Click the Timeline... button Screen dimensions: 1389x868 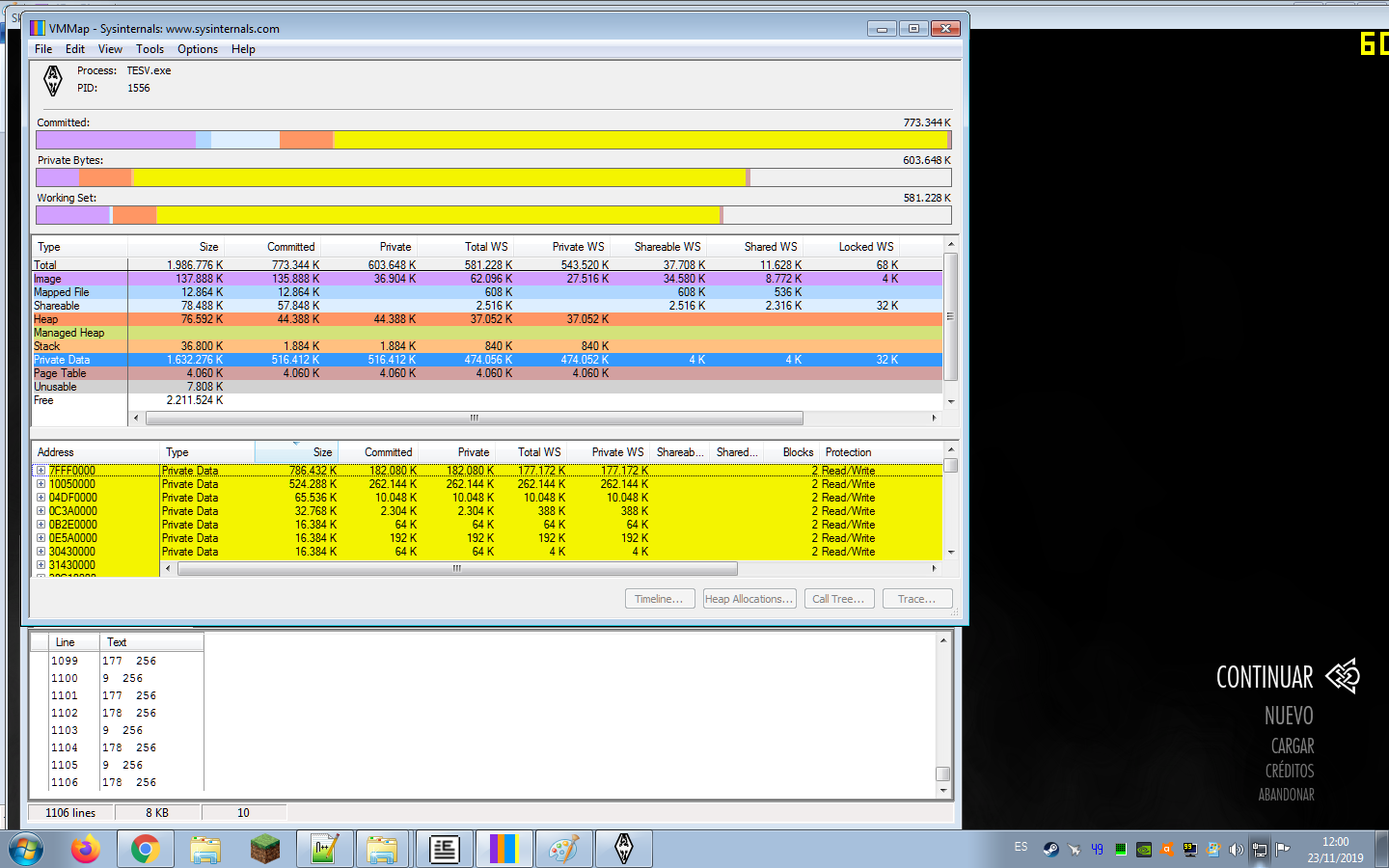coord(659,599)
